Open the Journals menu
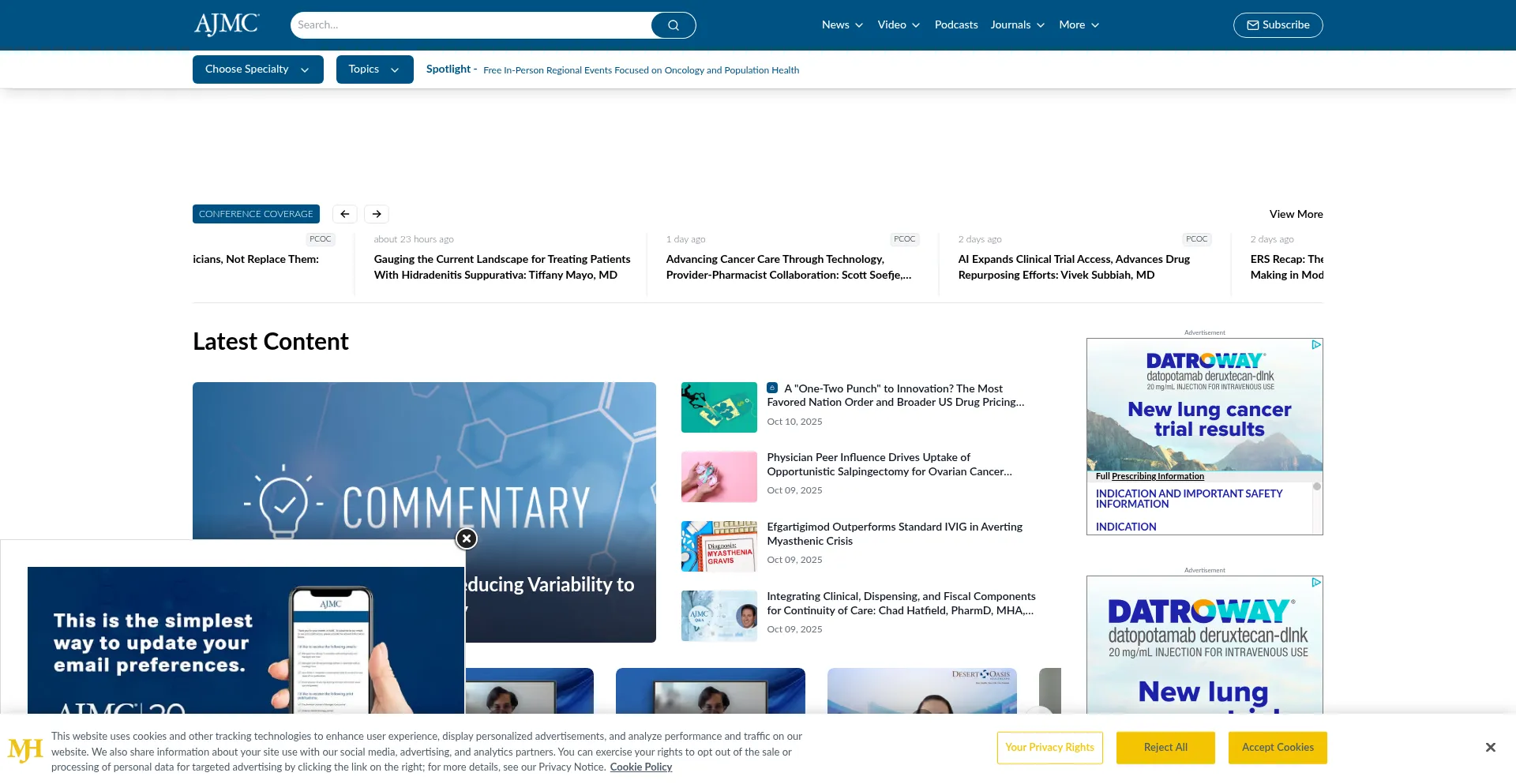The height and width of the screenshot is (784, 1516). [x=1017, y=25]
